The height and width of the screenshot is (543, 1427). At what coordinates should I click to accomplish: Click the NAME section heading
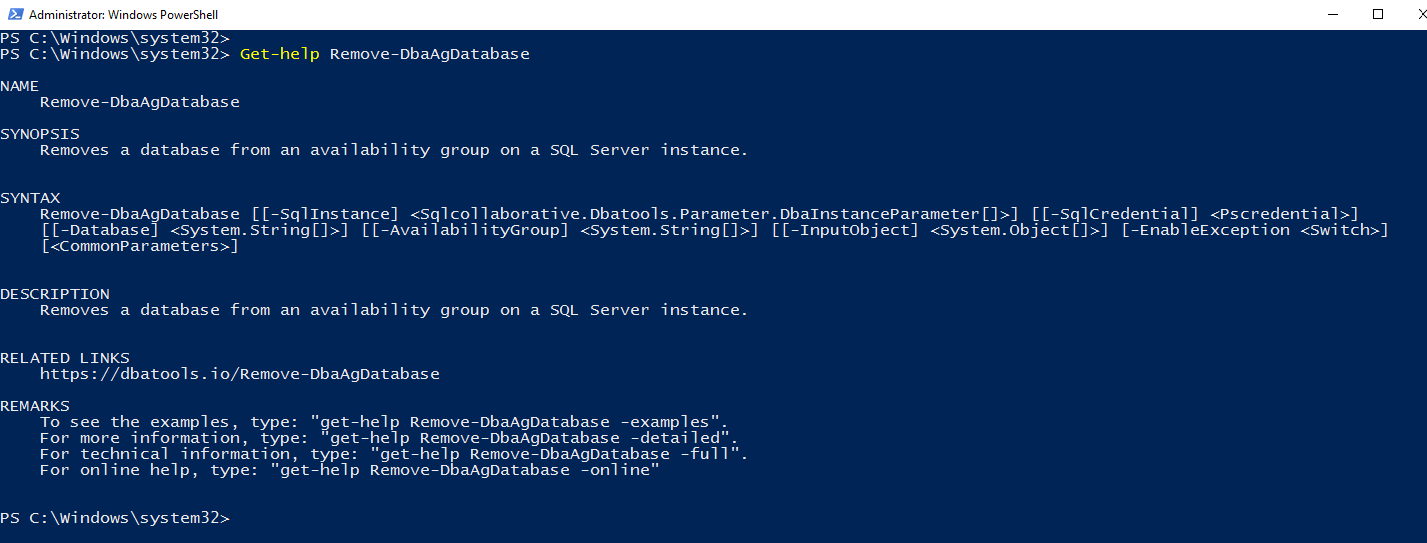20,86
